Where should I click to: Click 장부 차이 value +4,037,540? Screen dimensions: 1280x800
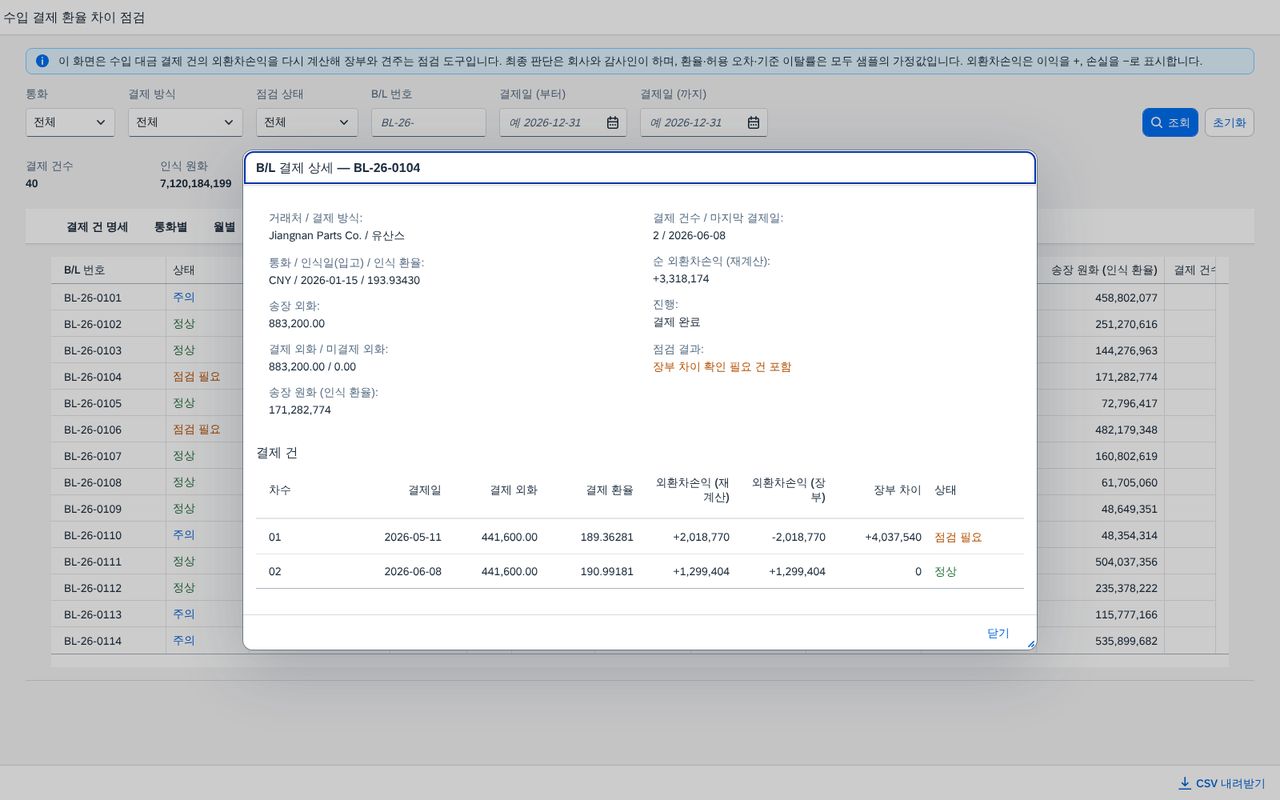[x=893, y=537]
